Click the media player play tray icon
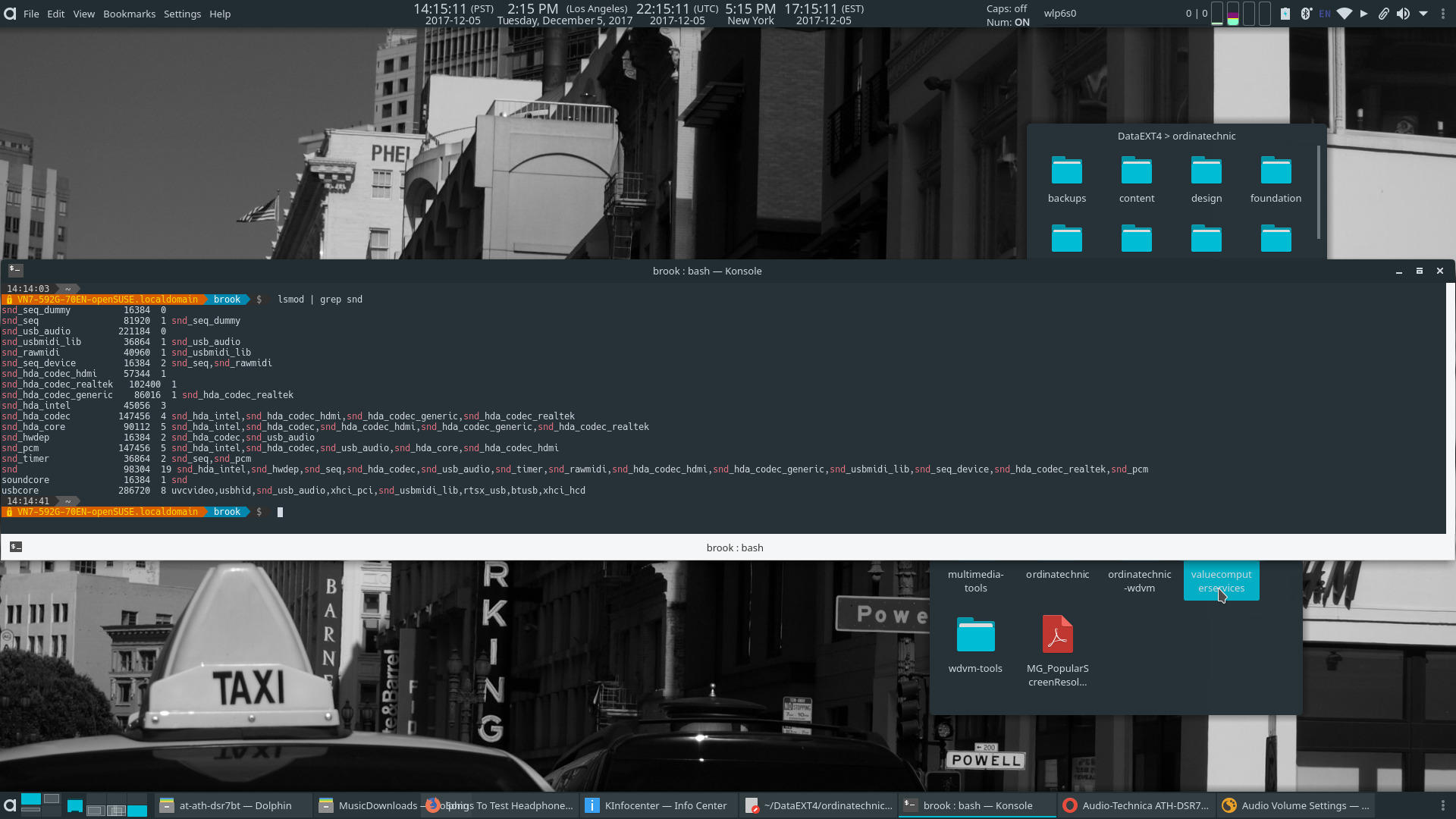This screenshot has width=1456, height=819. pos(1364,14)
